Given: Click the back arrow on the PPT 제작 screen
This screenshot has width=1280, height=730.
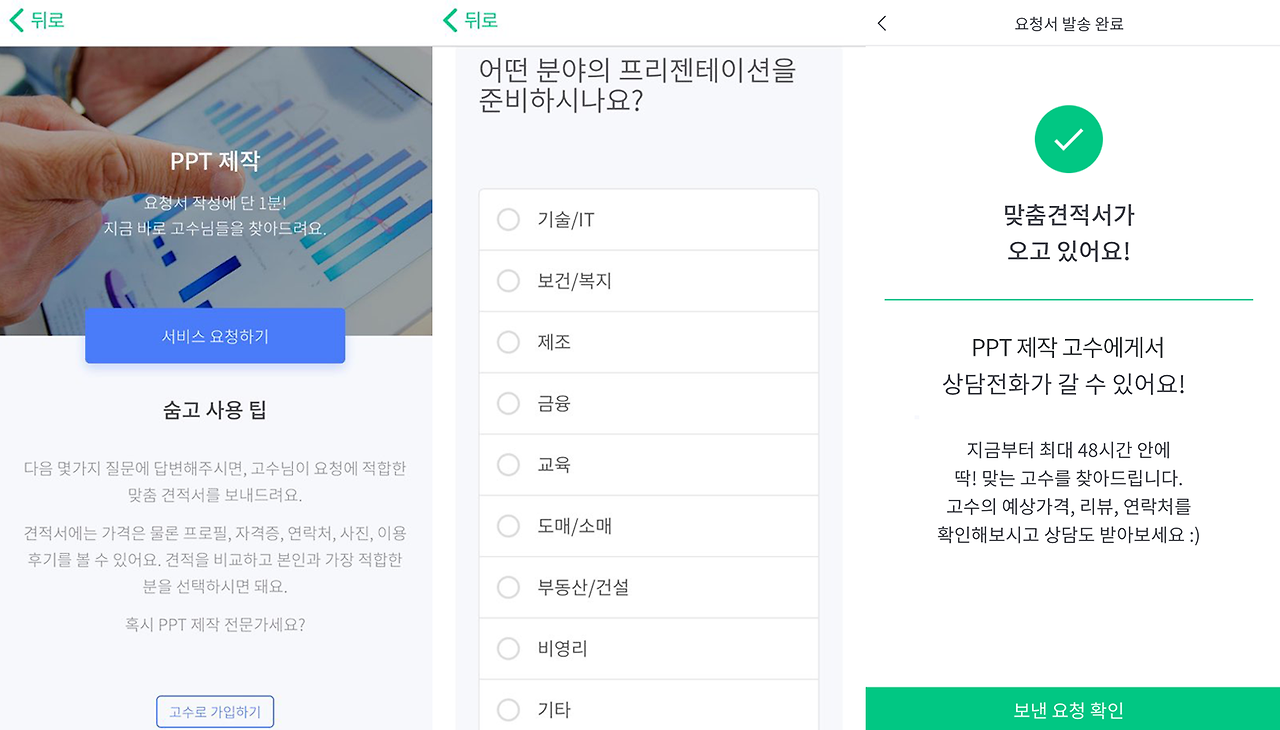Looking at the screenshot, I should [17, 19].
